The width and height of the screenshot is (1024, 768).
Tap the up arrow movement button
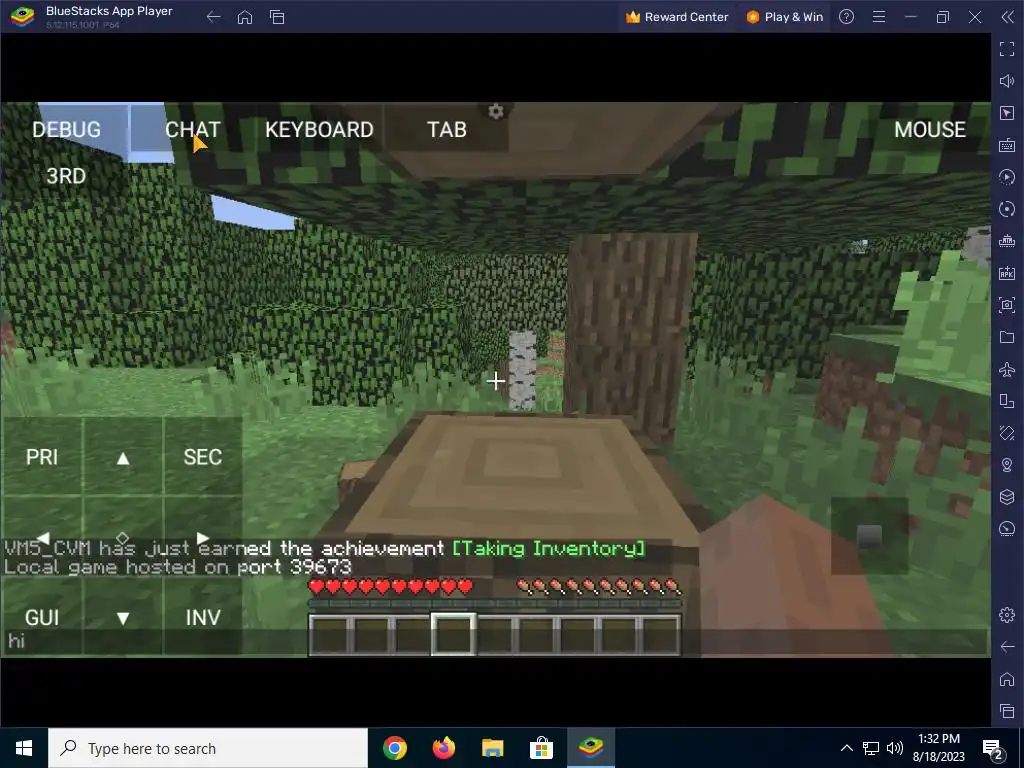click(x=123, y=458)
